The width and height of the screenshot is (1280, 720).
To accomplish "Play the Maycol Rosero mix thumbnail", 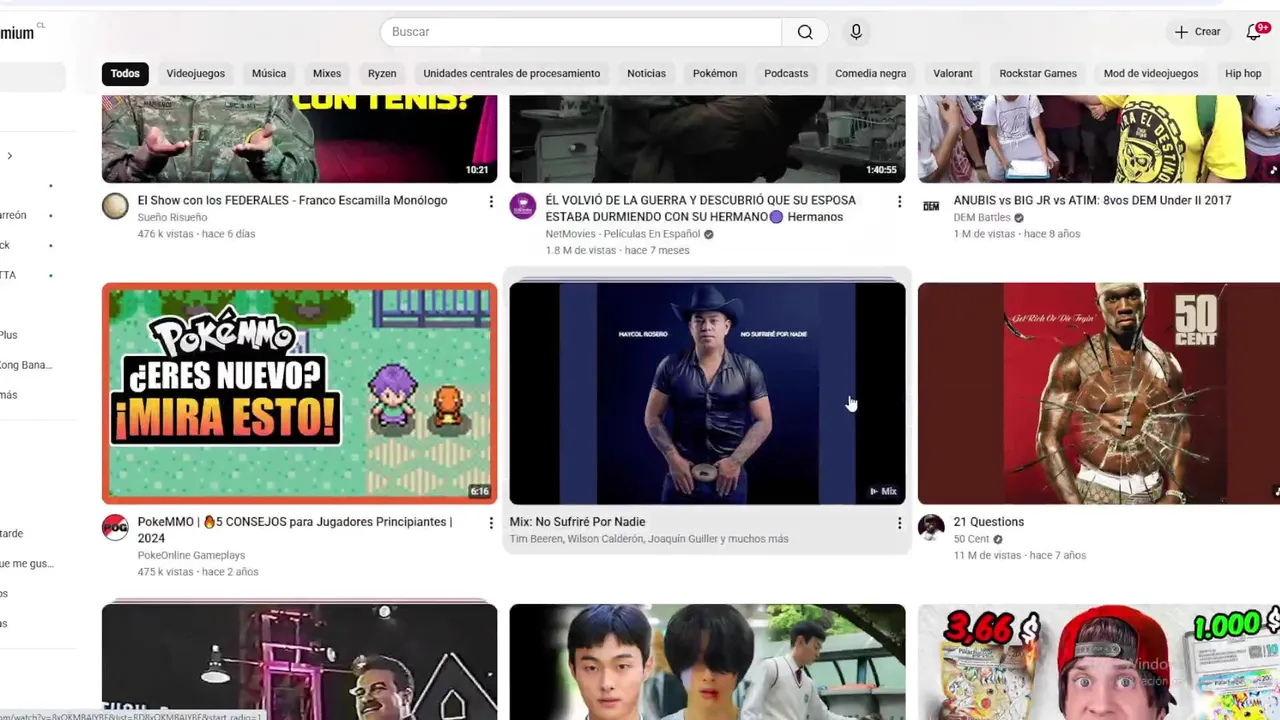I will [707, 393].
